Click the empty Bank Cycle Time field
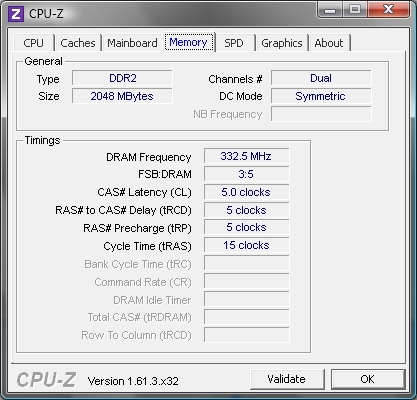This screenshot has width=417, height=400. pos(246,264)
